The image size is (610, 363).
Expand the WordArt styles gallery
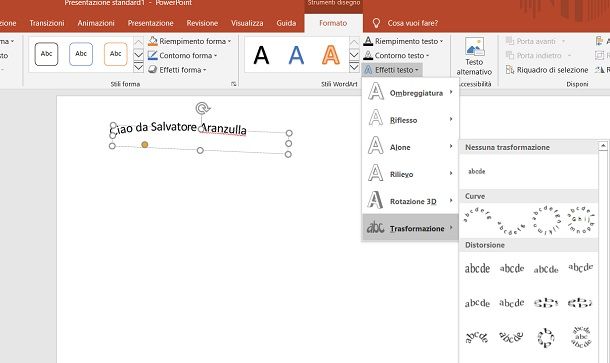354,68
